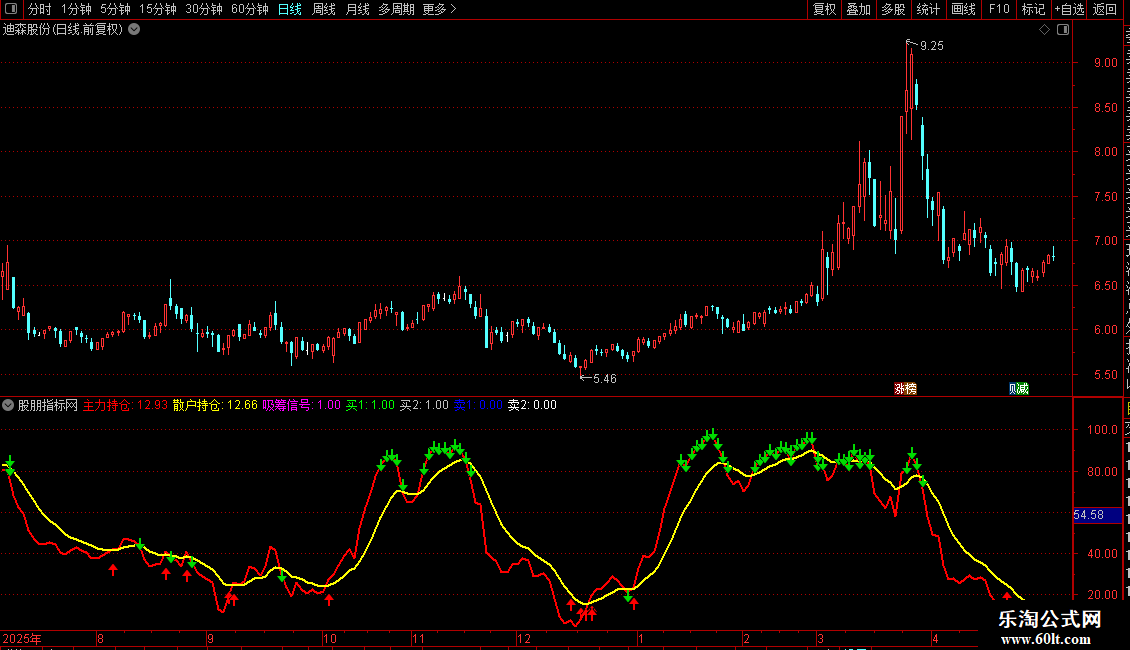Switch to 周线 weekly chart
Image resolution: width=1130 pixels, height=650 pixels.
click(324, 9)
